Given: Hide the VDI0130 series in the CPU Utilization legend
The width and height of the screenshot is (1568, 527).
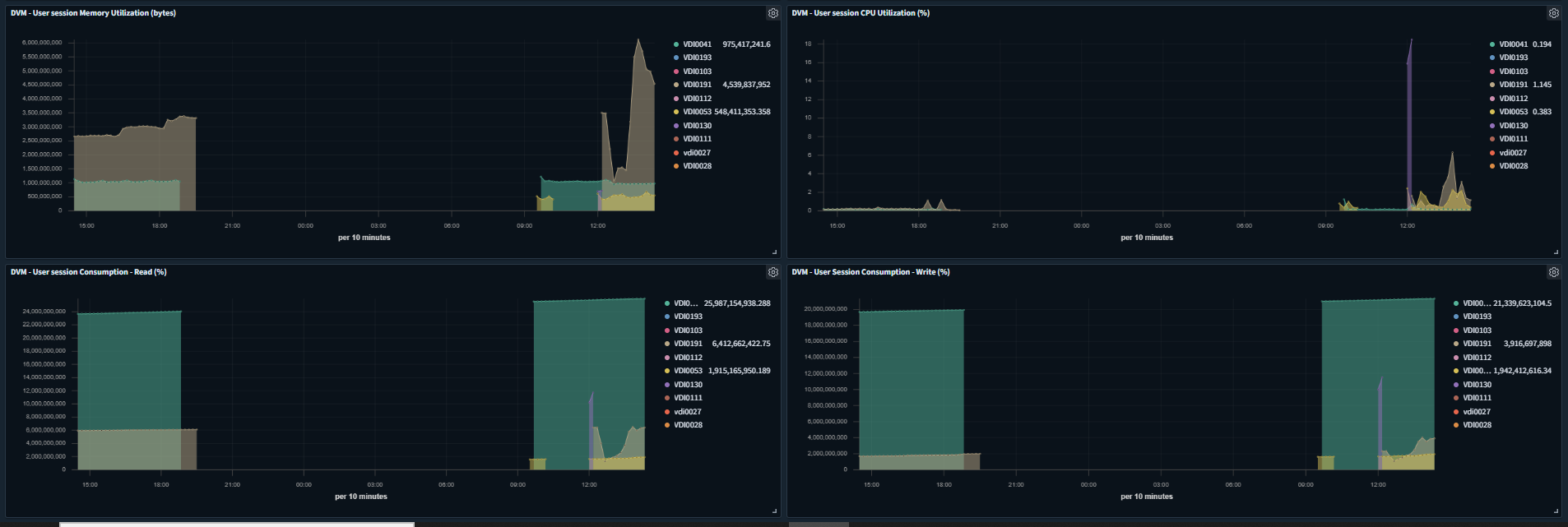Looking at the screenshot, I should 1513,126.
